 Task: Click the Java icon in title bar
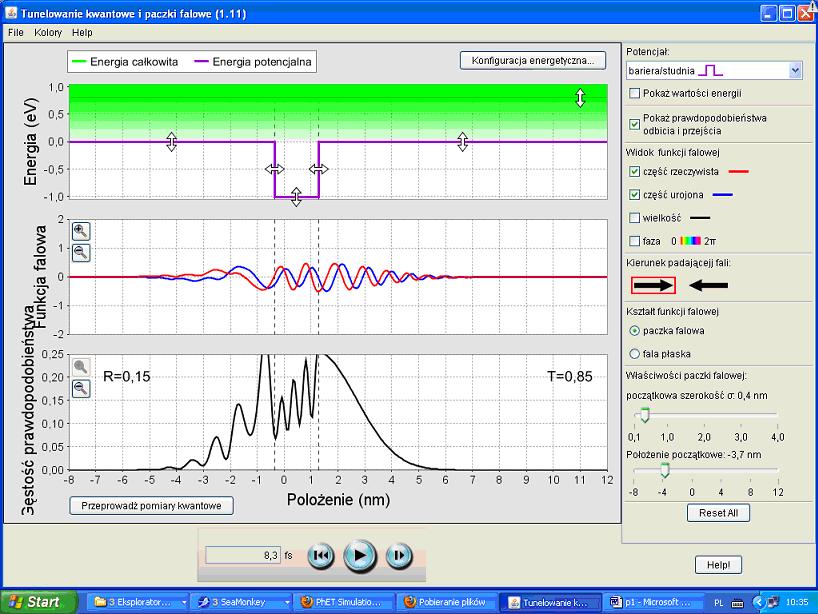(x=11, y=13)
